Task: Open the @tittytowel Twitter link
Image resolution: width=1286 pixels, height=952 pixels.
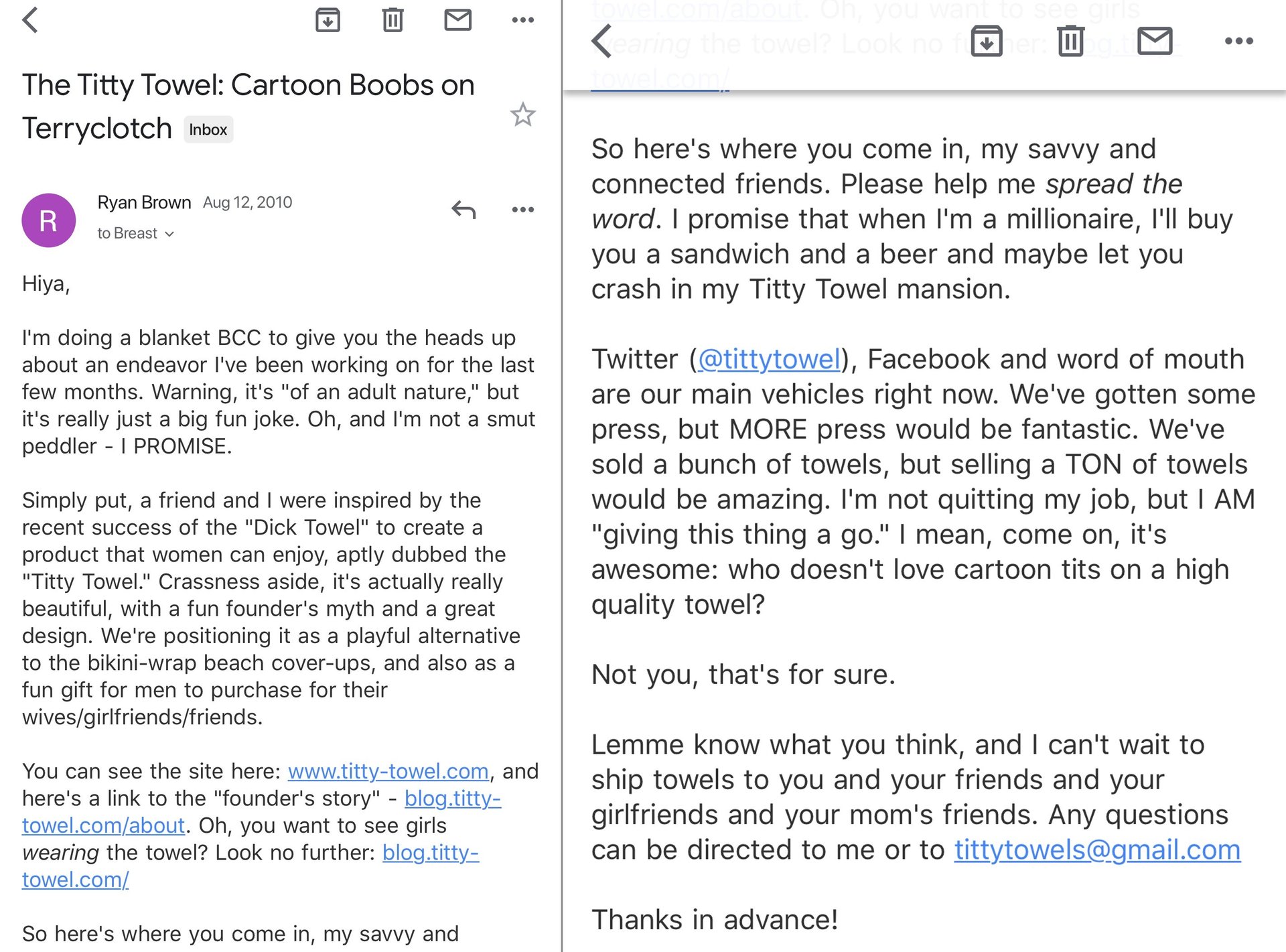Action: pos(769,360)
